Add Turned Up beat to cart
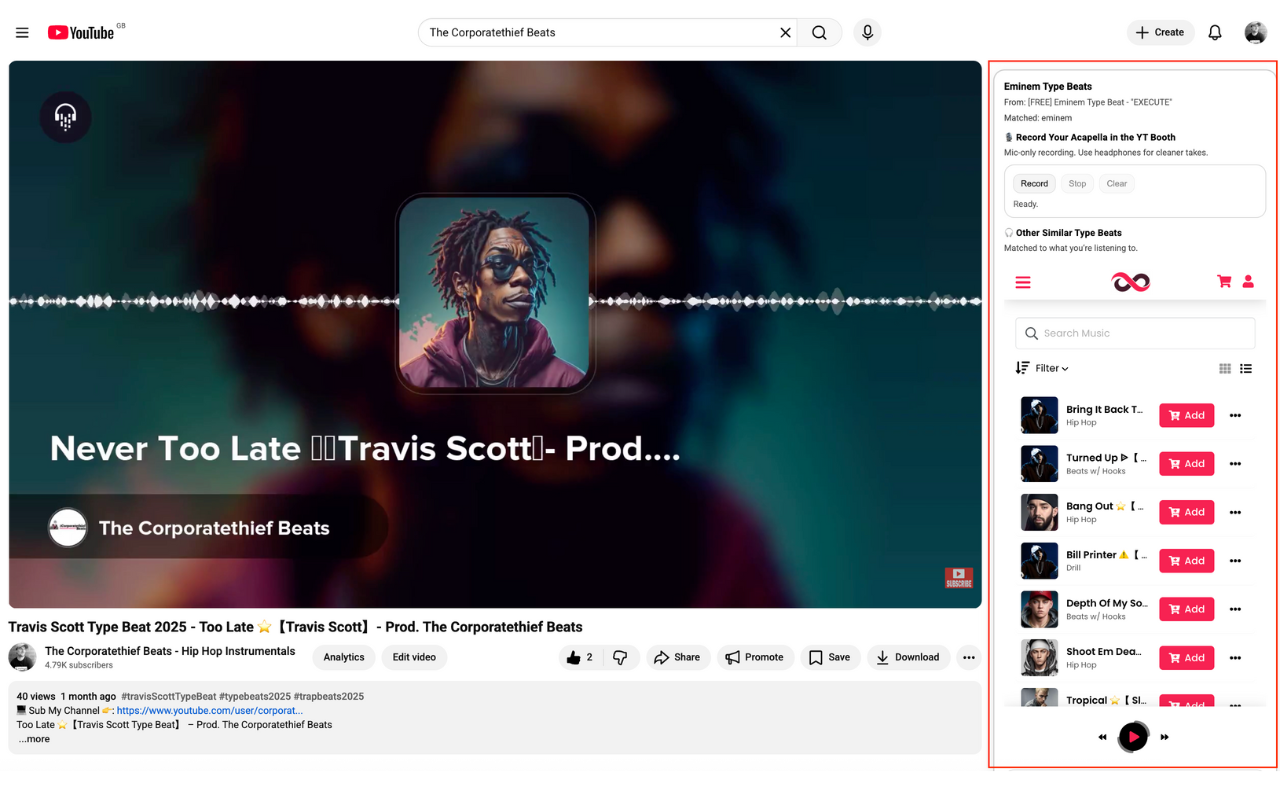Image resolution: width=1280 pixels, height=800 pixels. point(1187,464)
